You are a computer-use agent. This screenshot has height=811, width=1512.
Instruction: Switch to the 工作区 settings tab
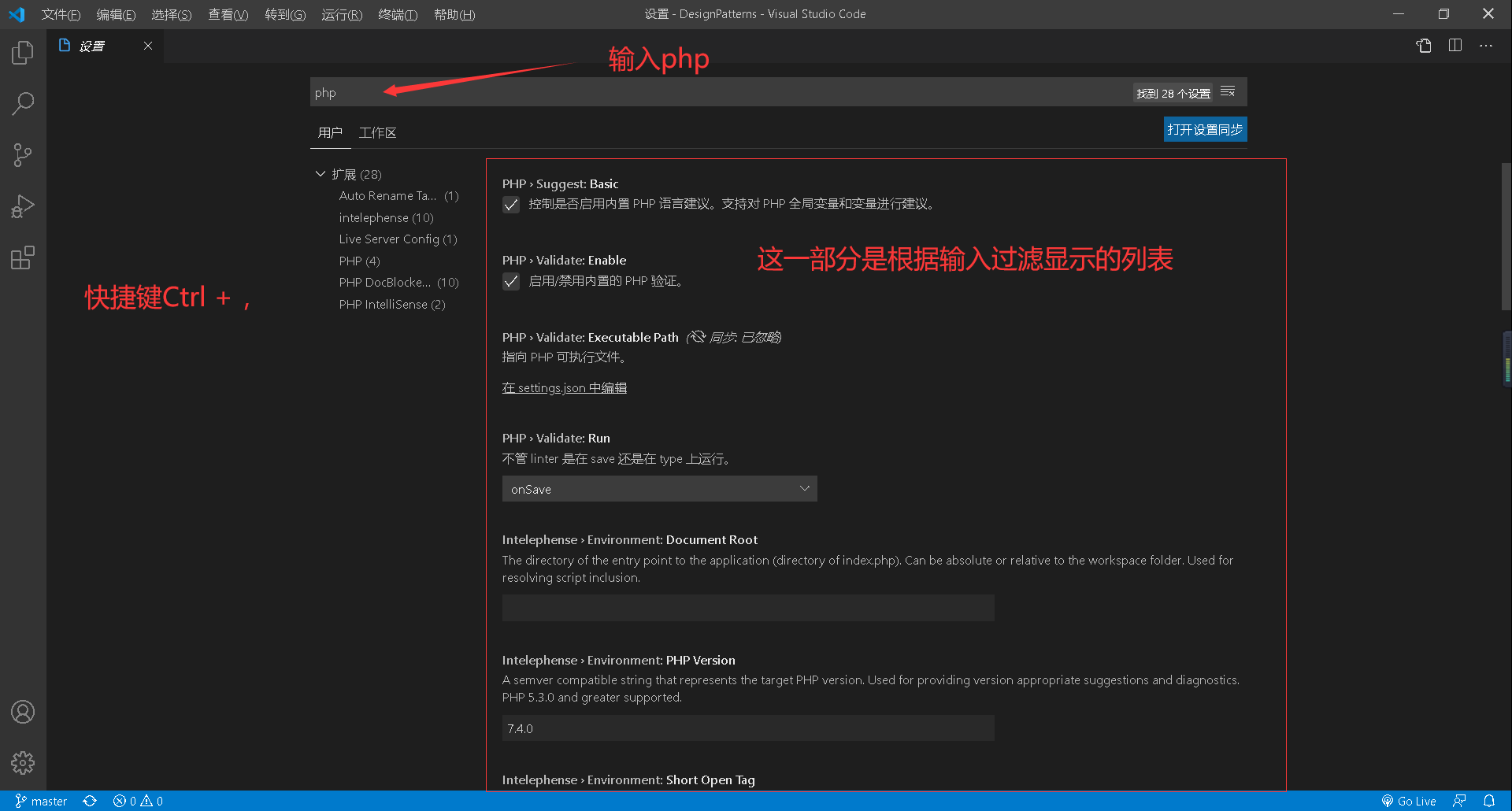pyautogui.click(x=377, y=133)
